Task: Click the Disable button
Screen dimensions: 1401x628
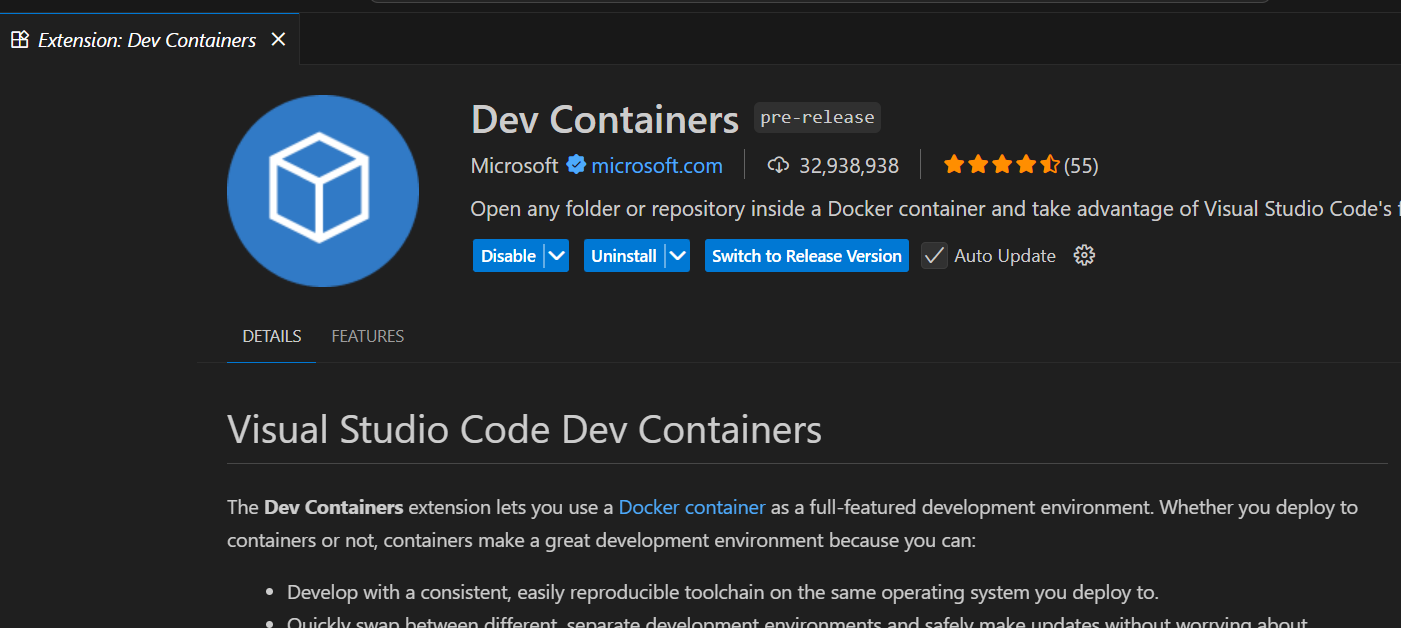Action: click(508, 256)
